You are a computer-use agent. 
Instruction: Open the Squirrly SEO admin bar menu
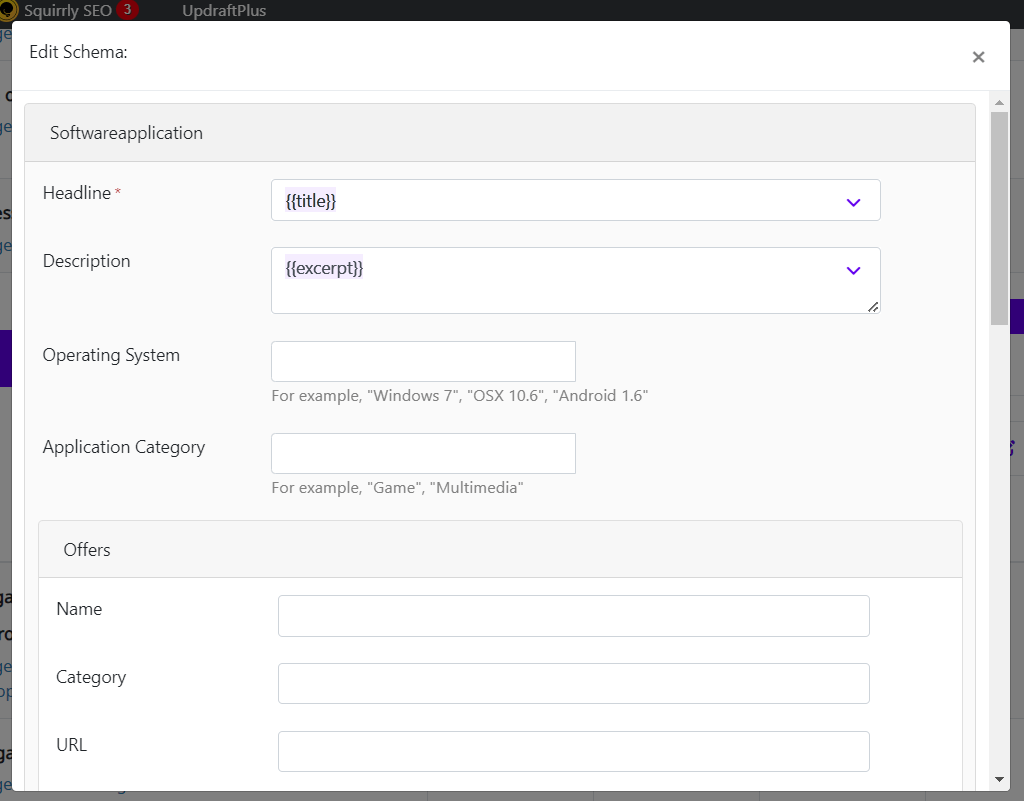click(68, 10)
